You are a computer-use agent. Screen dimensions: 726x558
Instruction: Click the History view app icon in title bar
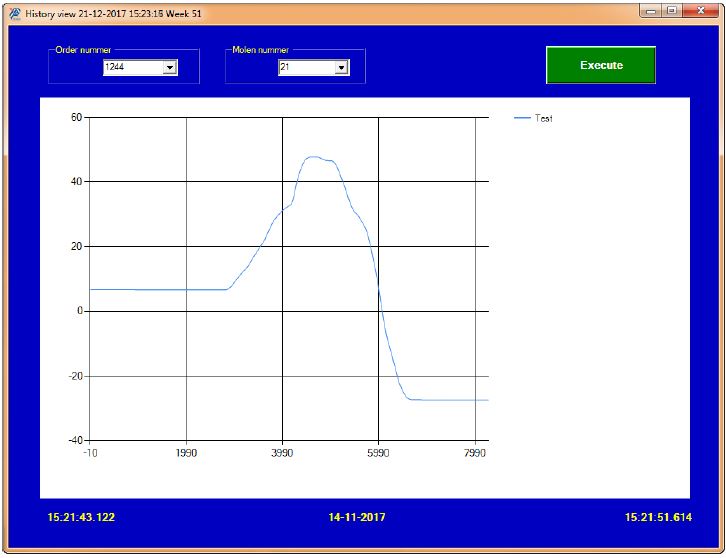tap(15, 13)
